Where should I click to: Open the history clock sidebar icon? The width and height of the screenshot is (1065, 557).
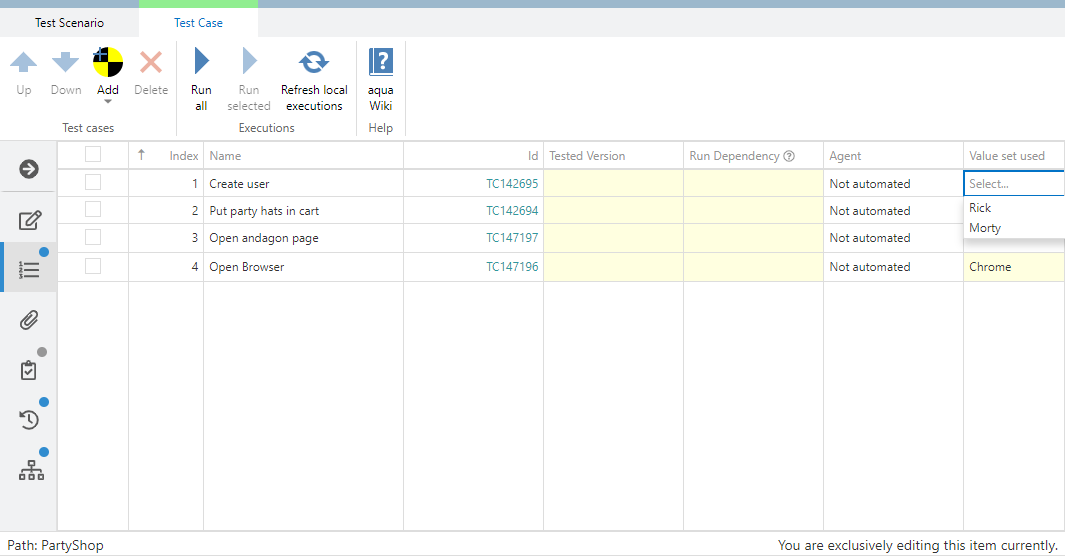coord(29,420)
